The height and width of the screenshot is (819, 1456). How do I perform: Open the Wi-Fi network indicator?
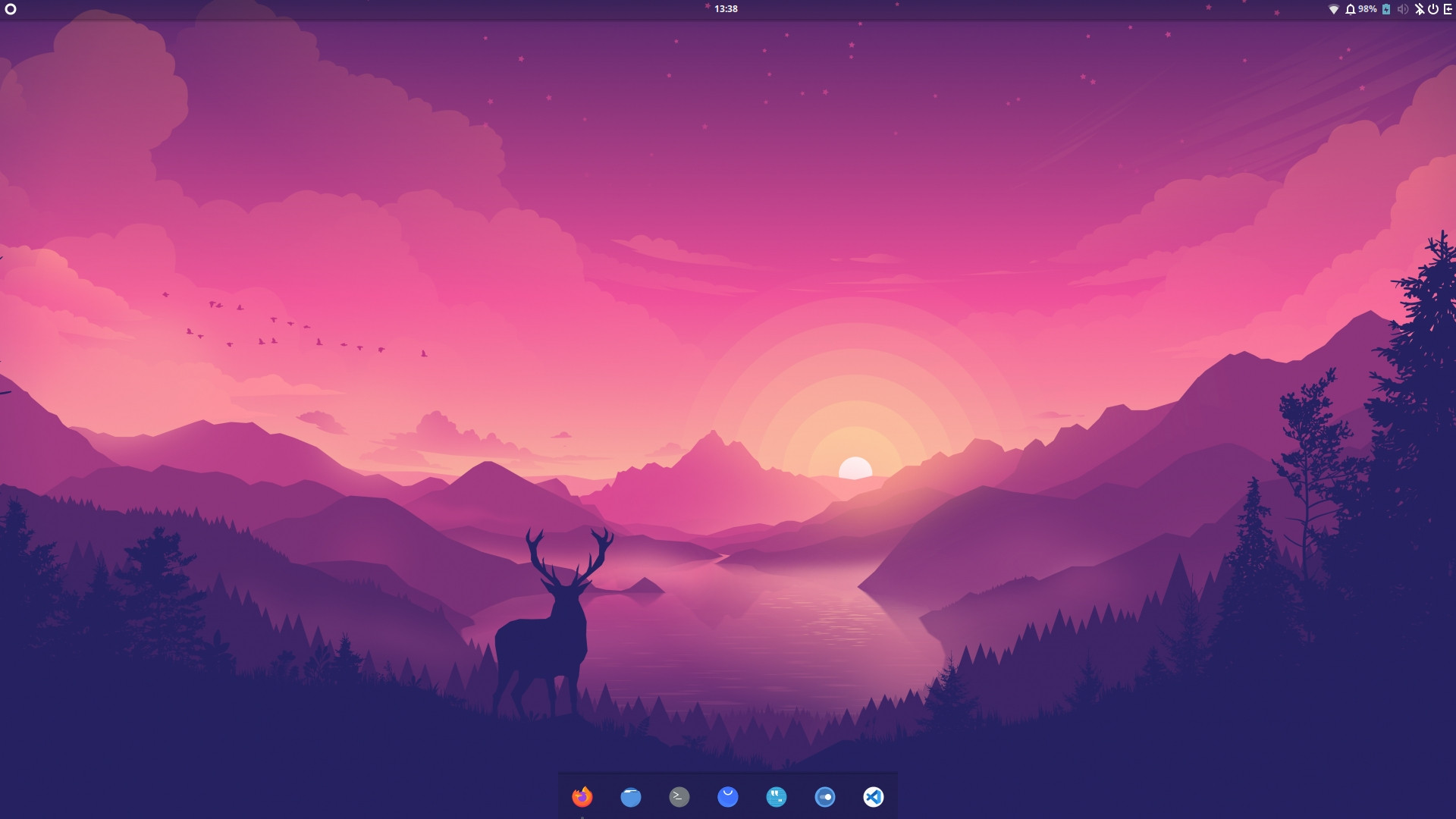coord(1333,9)
